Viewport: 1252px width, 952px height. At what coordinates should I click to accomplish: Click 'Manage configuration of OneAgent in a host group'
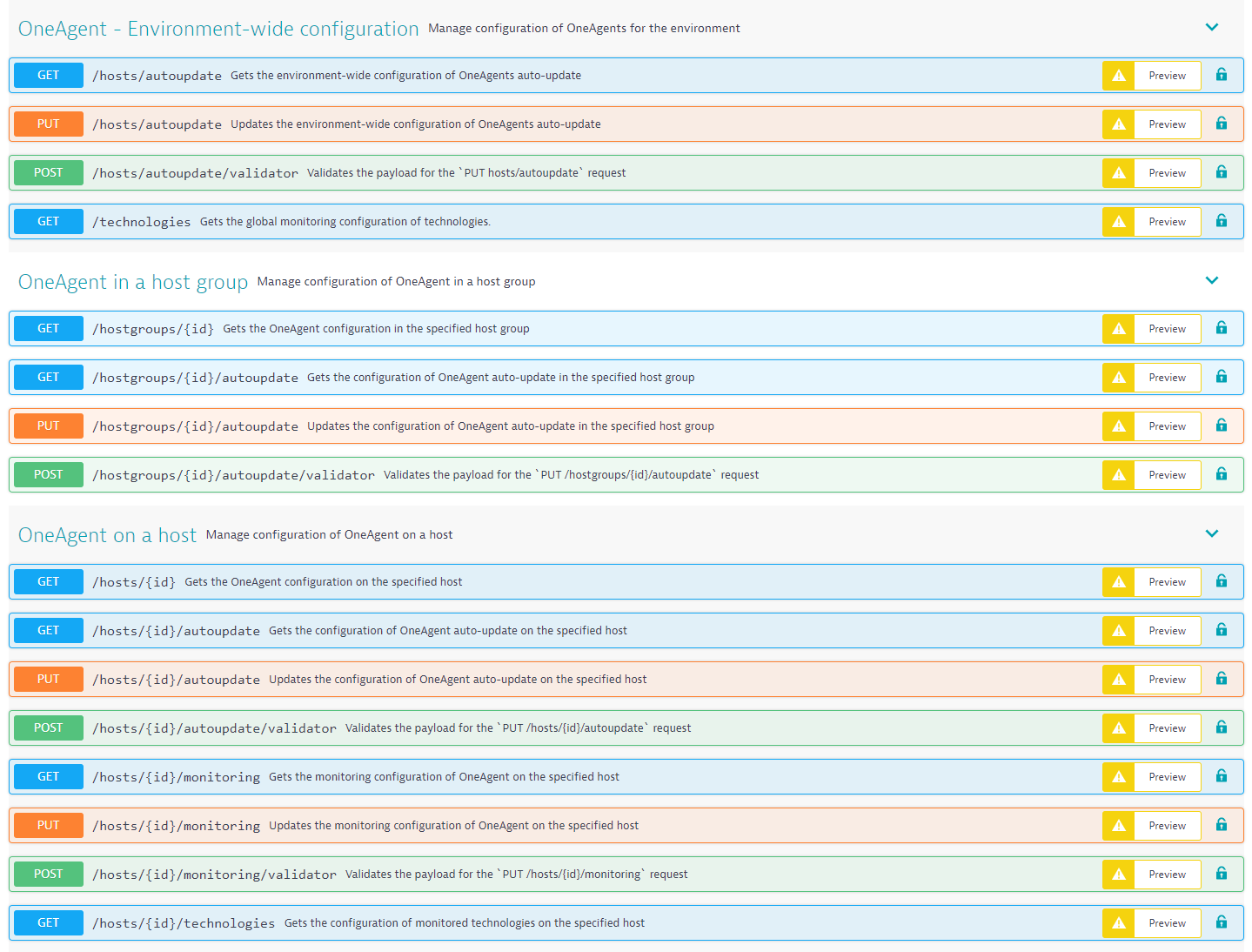(x=397, y=282)
